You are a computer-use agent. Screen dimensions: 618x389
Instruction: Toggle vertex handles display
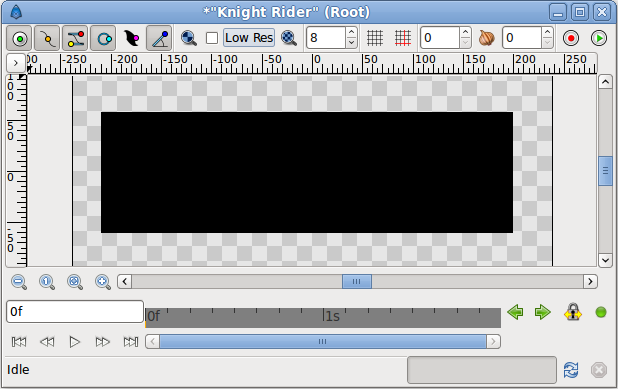pyautogui.click(x=47, y=38)
